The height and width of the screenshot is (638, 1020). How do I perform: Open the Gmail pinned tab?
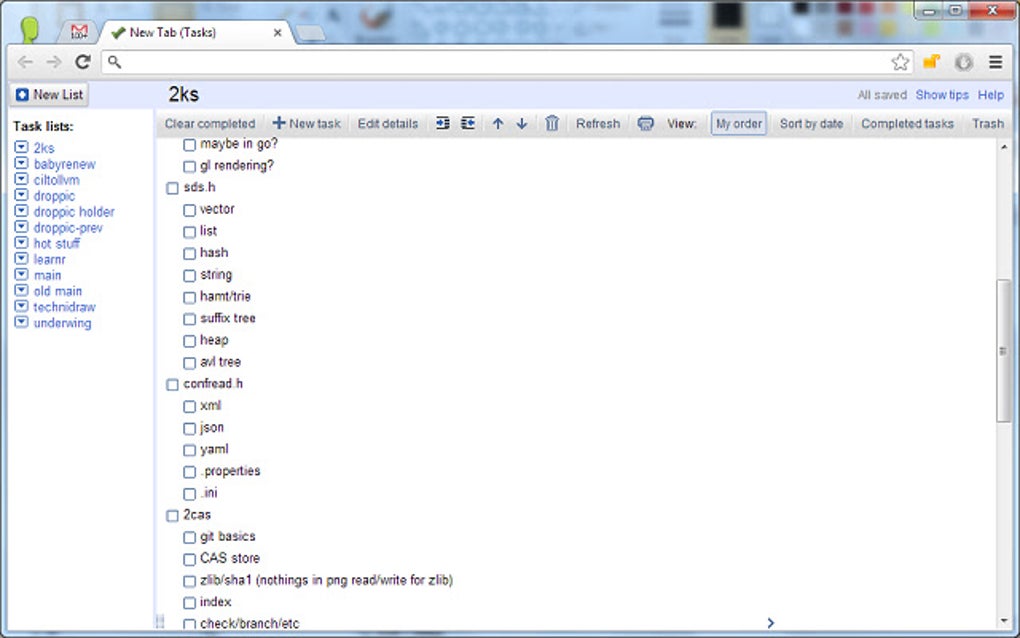click(79, 31)
